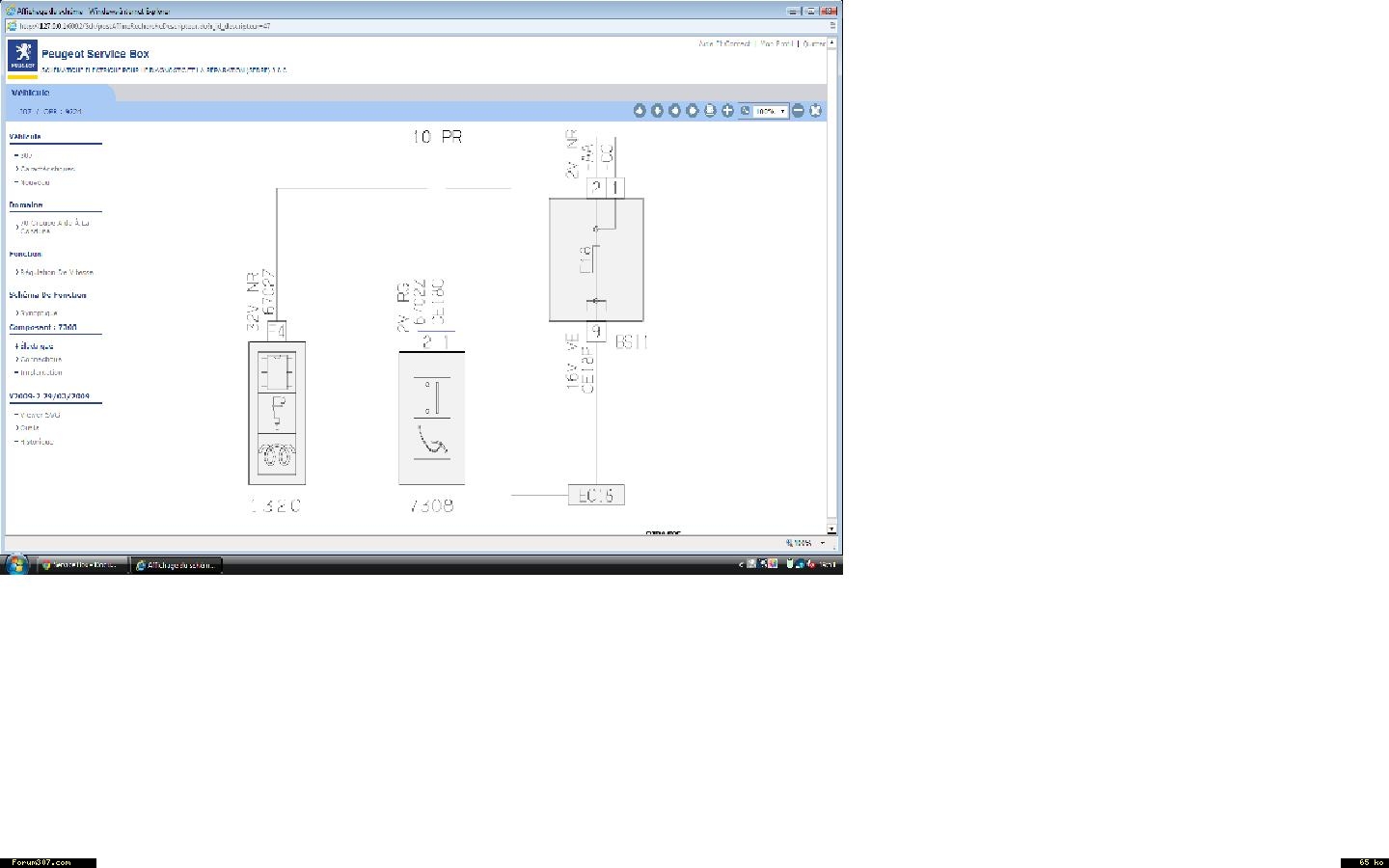Zoom in with the plus icon
Image resolution: width=1389 pixels, height=868 pixels.
click(x=727, y=111)
